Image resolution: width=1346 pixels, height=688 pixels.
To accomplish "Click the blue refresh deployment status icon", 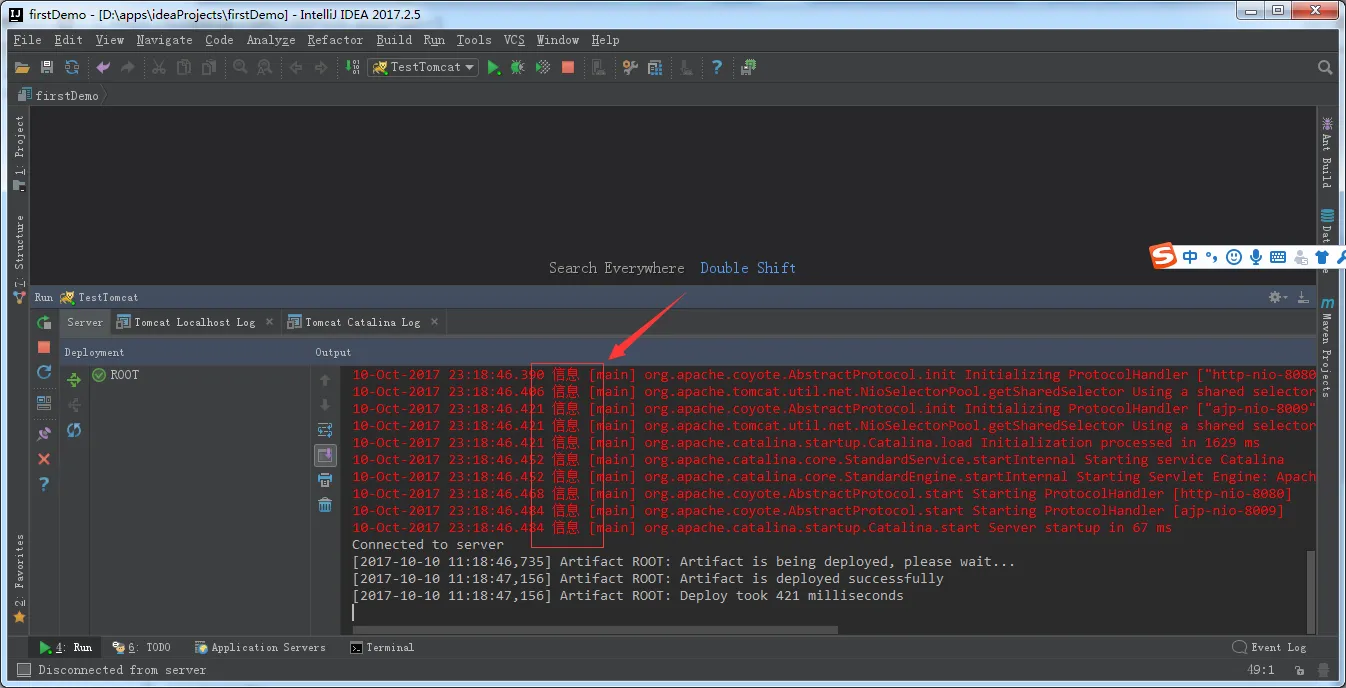I will (74, 430).
